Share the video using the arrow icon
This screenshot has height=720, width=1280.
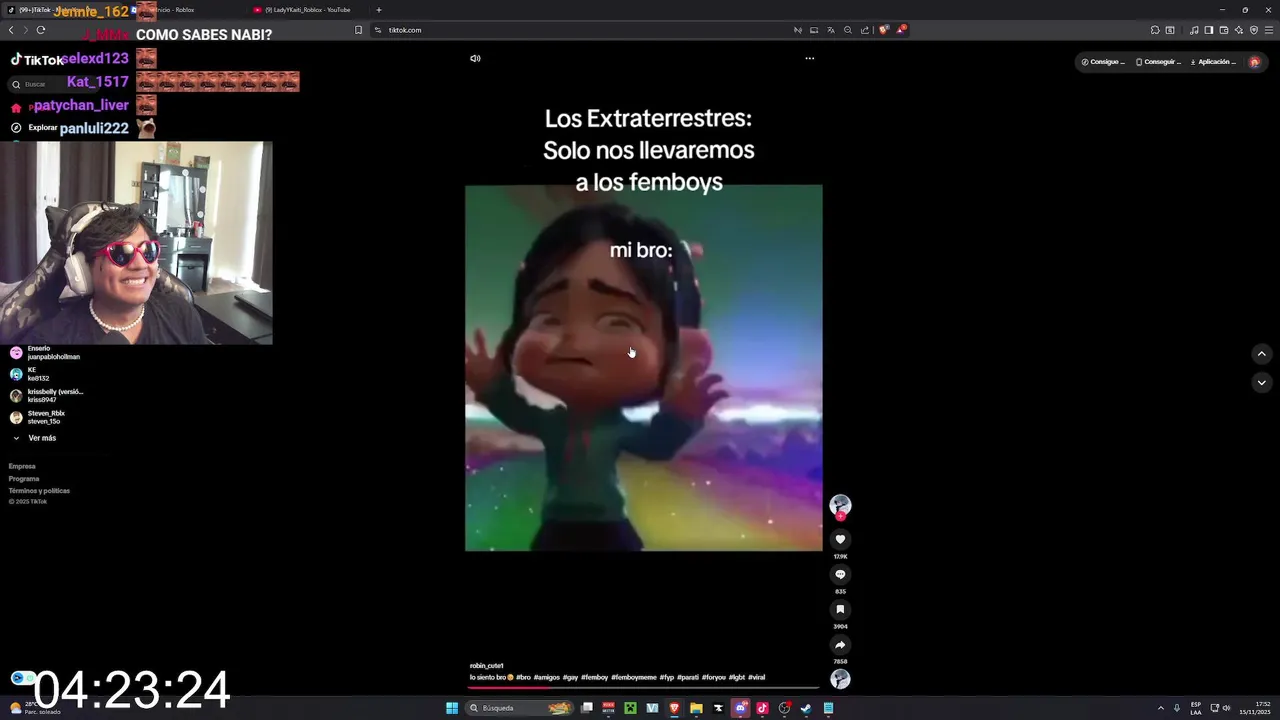pyautogui.click(x=840, y=645)
